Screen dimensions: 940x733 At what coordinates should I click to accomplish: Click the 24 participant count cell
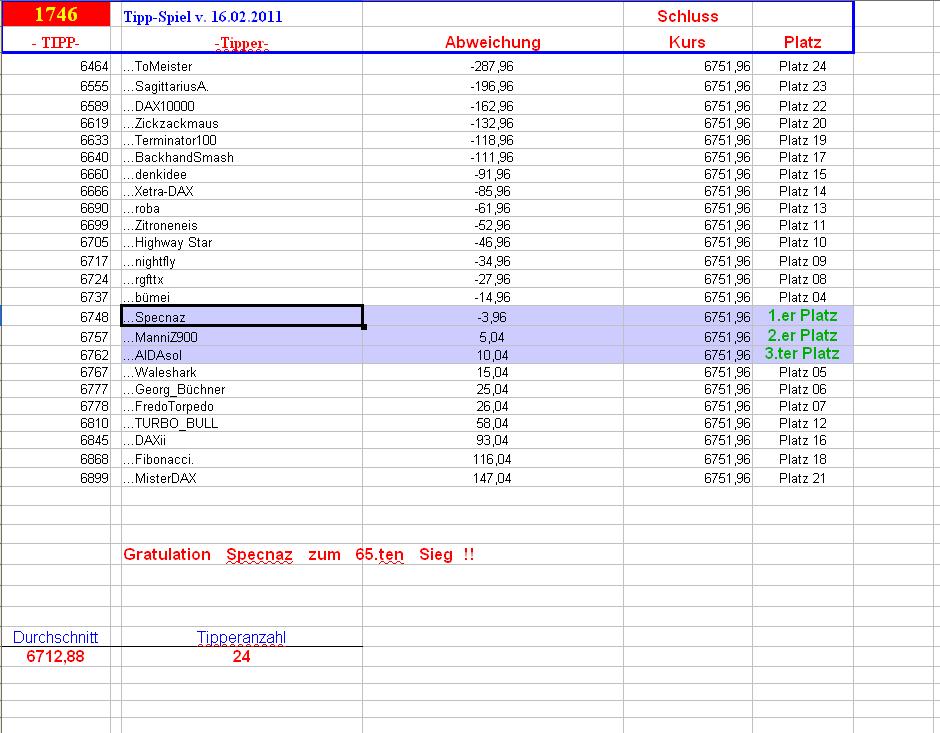tap(241, 656)
